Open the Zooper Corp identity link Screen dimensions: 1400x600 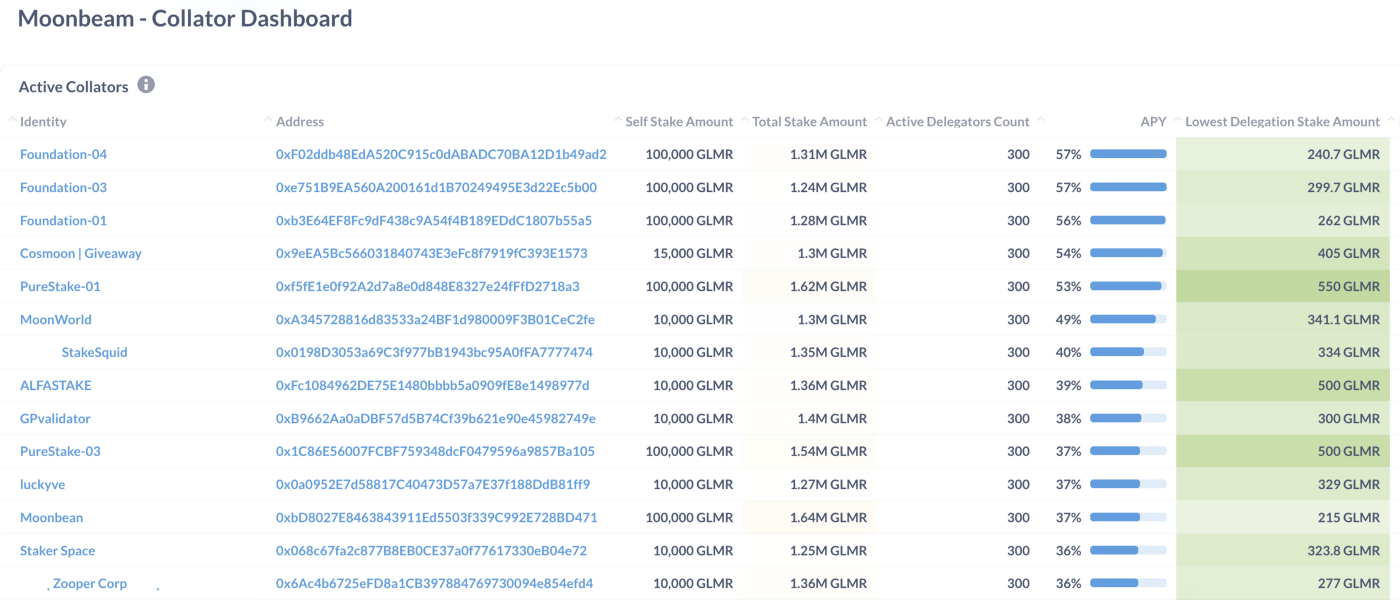coord(90,583)
